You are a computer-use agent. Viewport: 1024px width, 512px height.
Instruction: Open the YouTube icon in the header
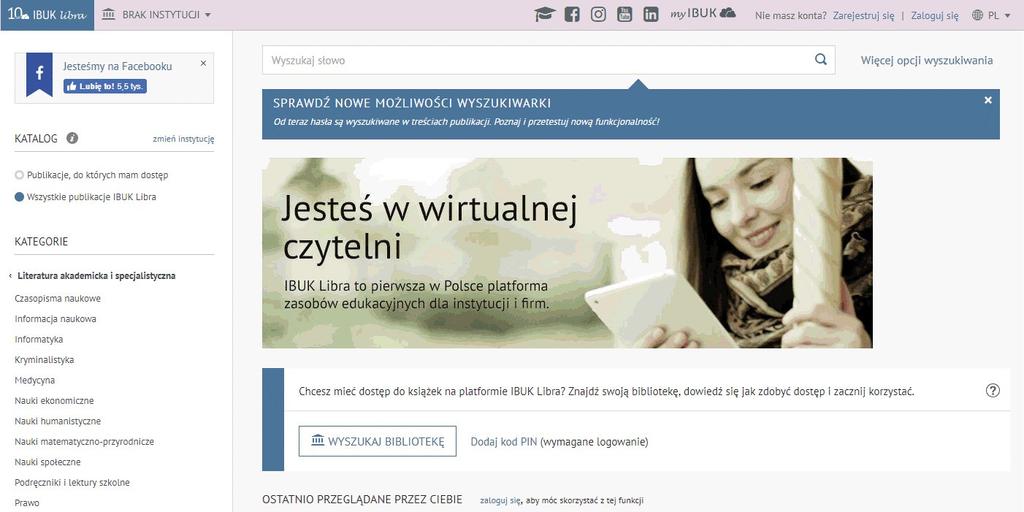click(624, 14)
